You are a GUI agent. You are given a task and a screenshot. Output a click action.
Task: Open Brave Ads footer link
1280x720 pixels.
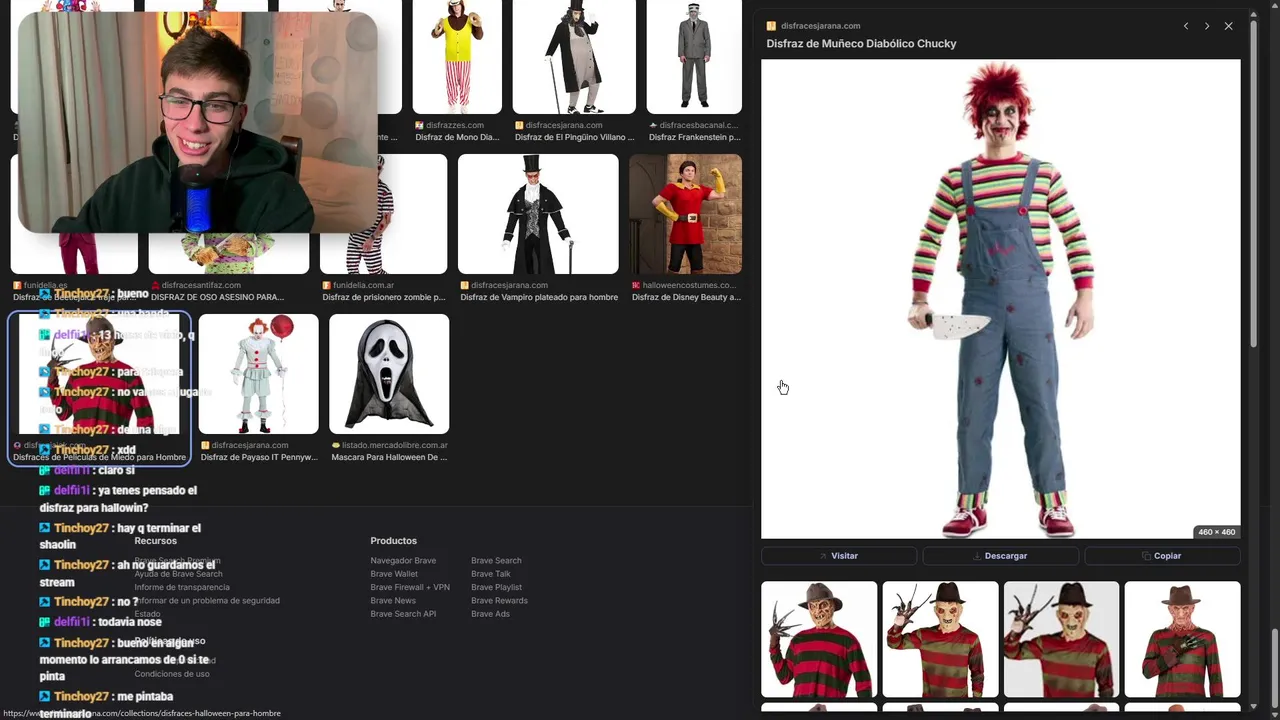click(x=490, y=614)
